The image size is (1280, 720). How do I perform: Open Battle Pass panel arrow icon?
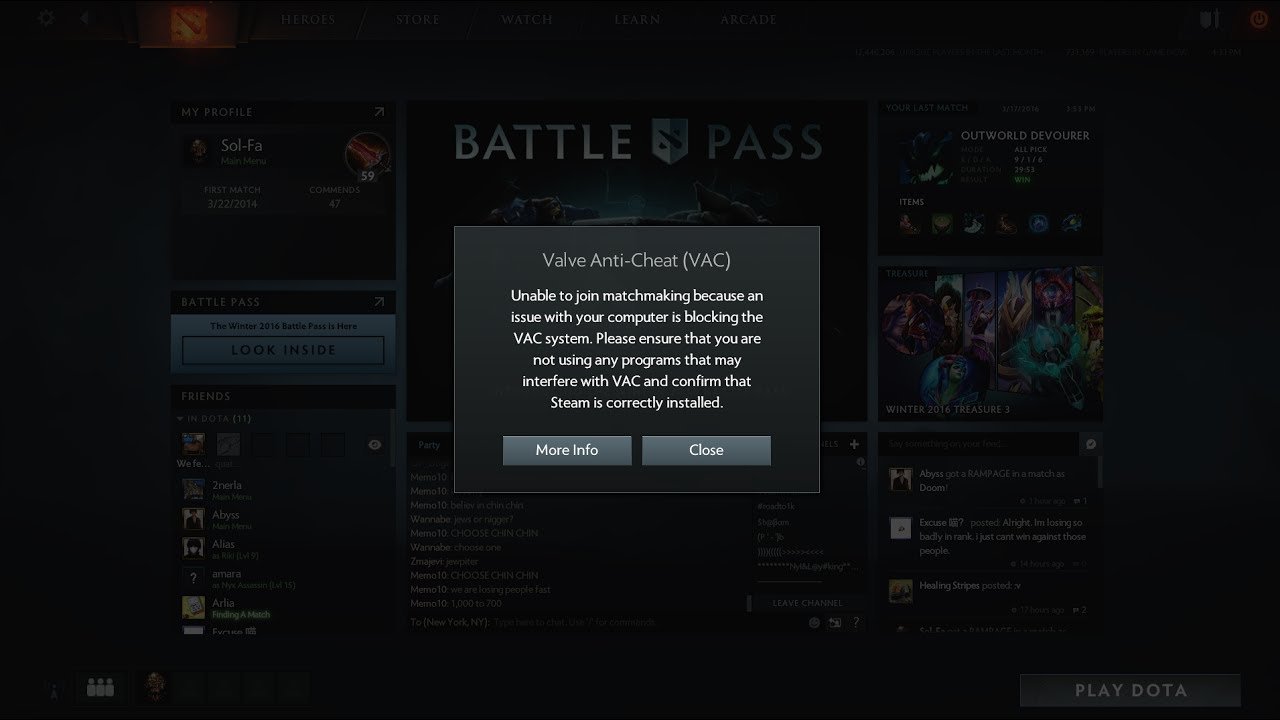coord(379,301)
